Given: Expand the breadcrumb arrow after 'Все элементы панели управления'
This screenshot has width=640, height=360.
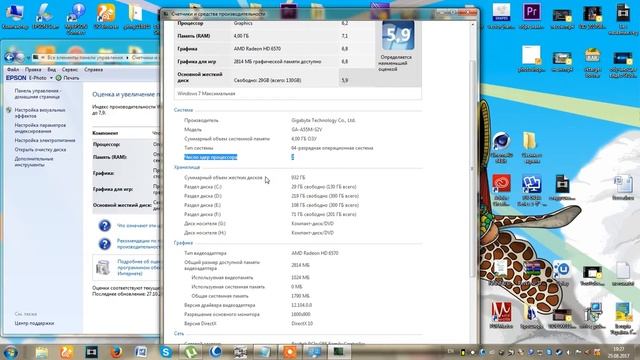Looking at the screenshot, I should pos(127,58).
